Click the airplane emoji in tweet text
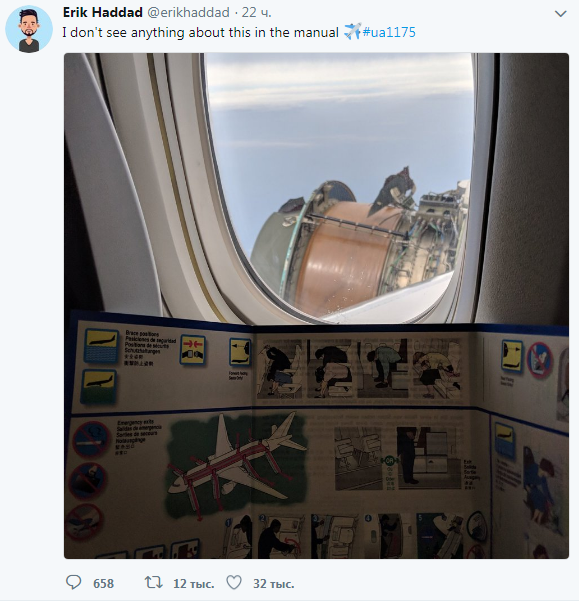This screenshot has height=601, width=579. pyautogui.click(x=353, y=31)
